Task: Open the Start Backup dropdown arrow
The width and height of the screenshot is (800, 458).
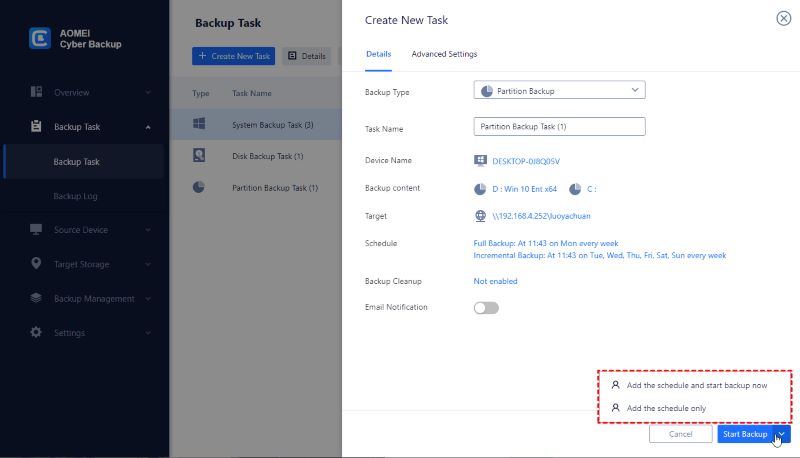Action: [782, 434]
